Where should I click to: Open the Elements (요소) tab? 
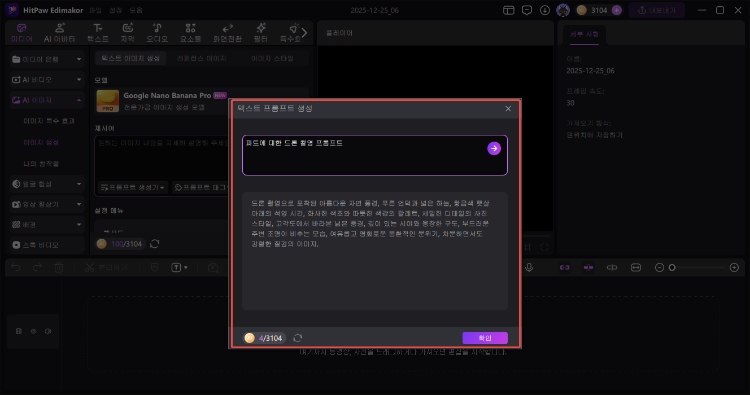tap(190, 33)
